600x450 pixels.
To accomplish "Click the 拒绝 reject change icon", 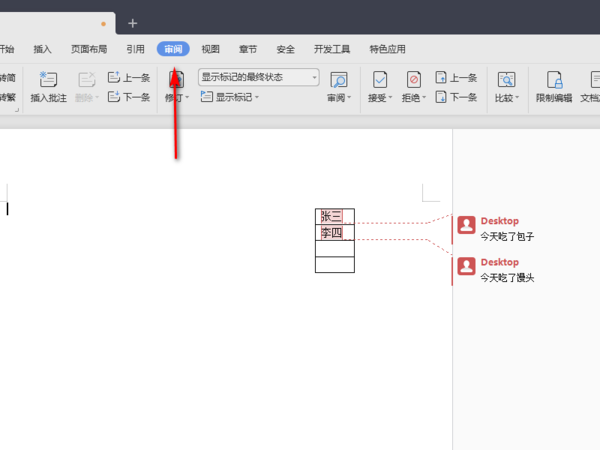I will coord(413,80).
